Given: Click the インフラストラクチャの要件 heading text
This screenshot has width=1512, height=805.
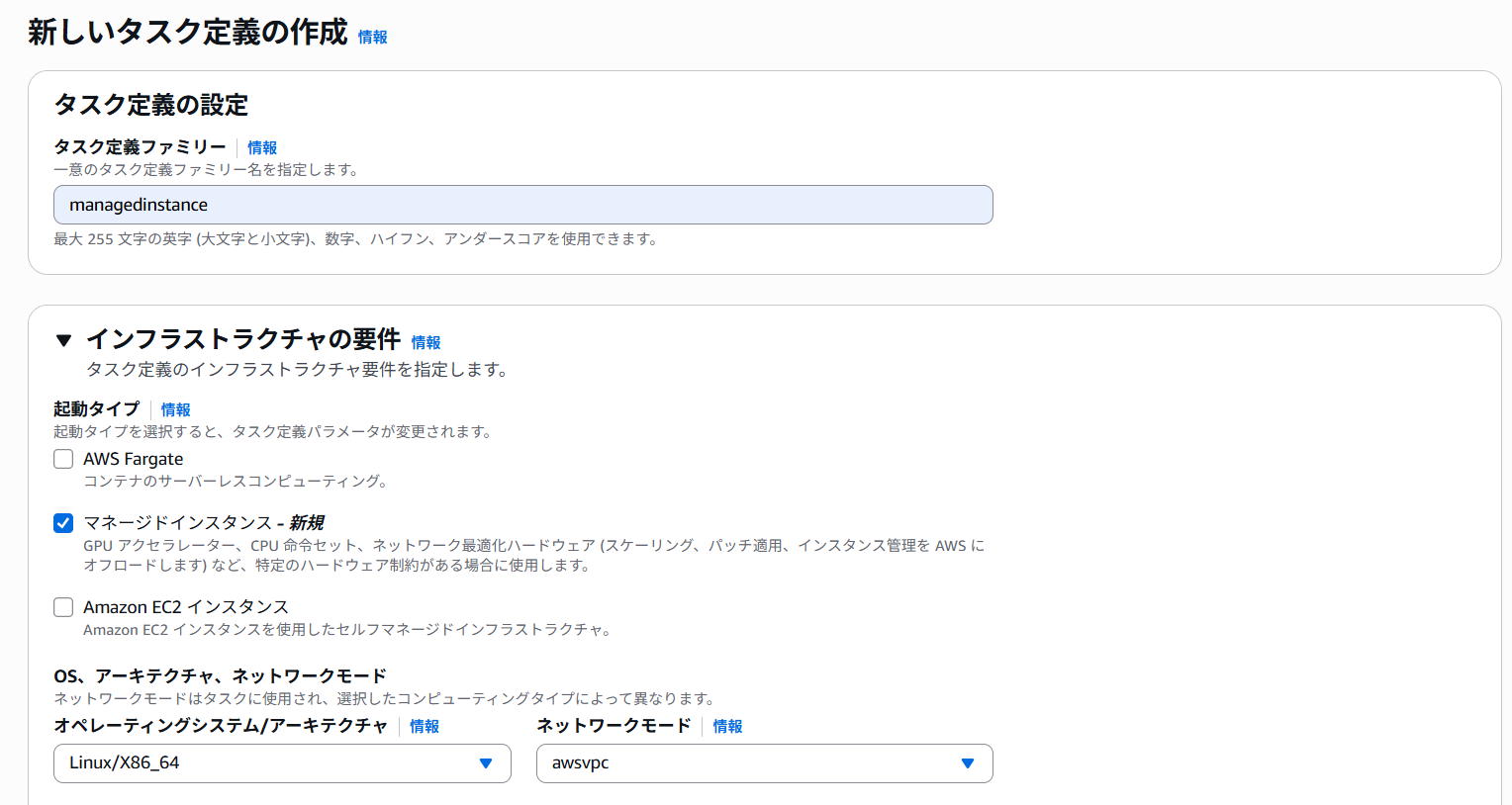Looking at the screenshot, I should (x=243, y=339).
